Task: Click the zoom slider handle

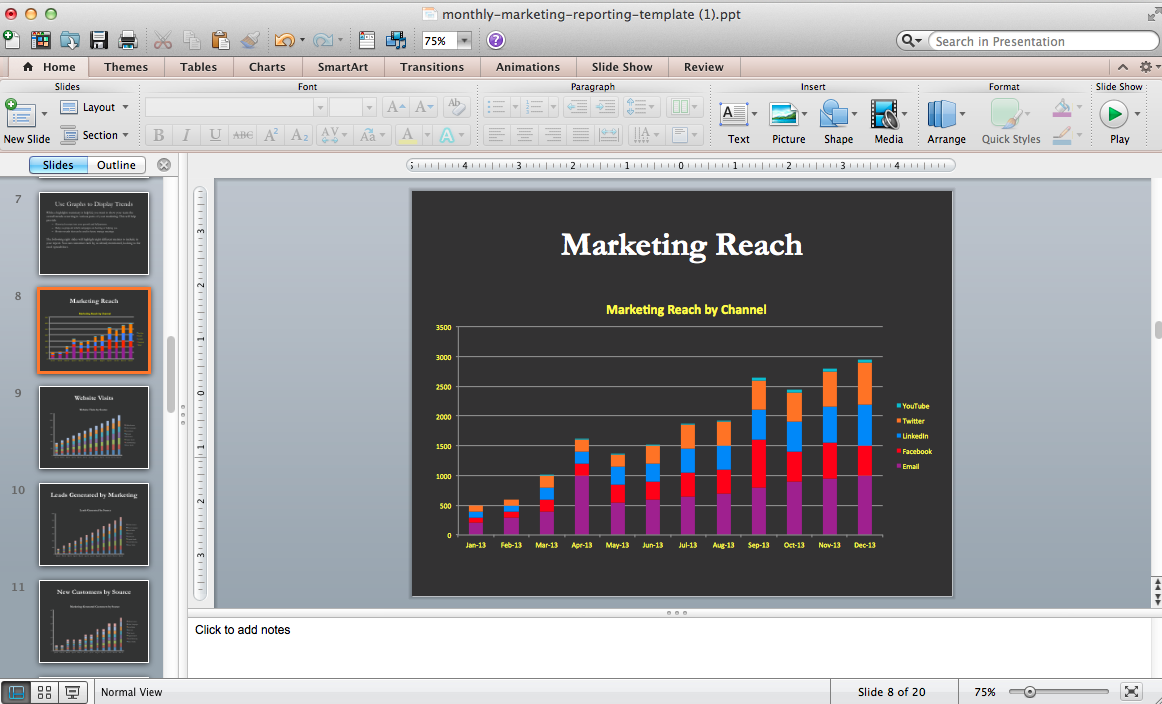Action: [1029, 692]
